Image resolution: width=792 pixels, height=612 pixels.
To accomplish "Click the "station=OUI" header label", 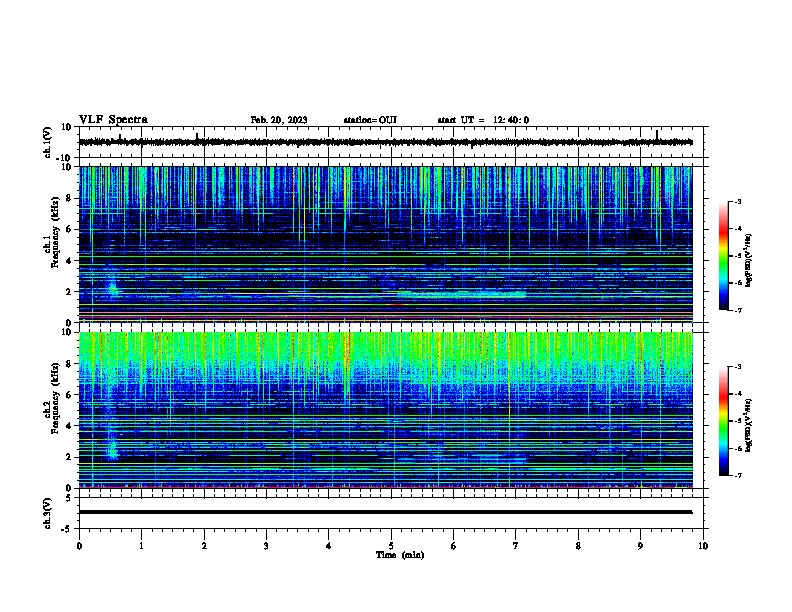I will (x=370, y=120).
